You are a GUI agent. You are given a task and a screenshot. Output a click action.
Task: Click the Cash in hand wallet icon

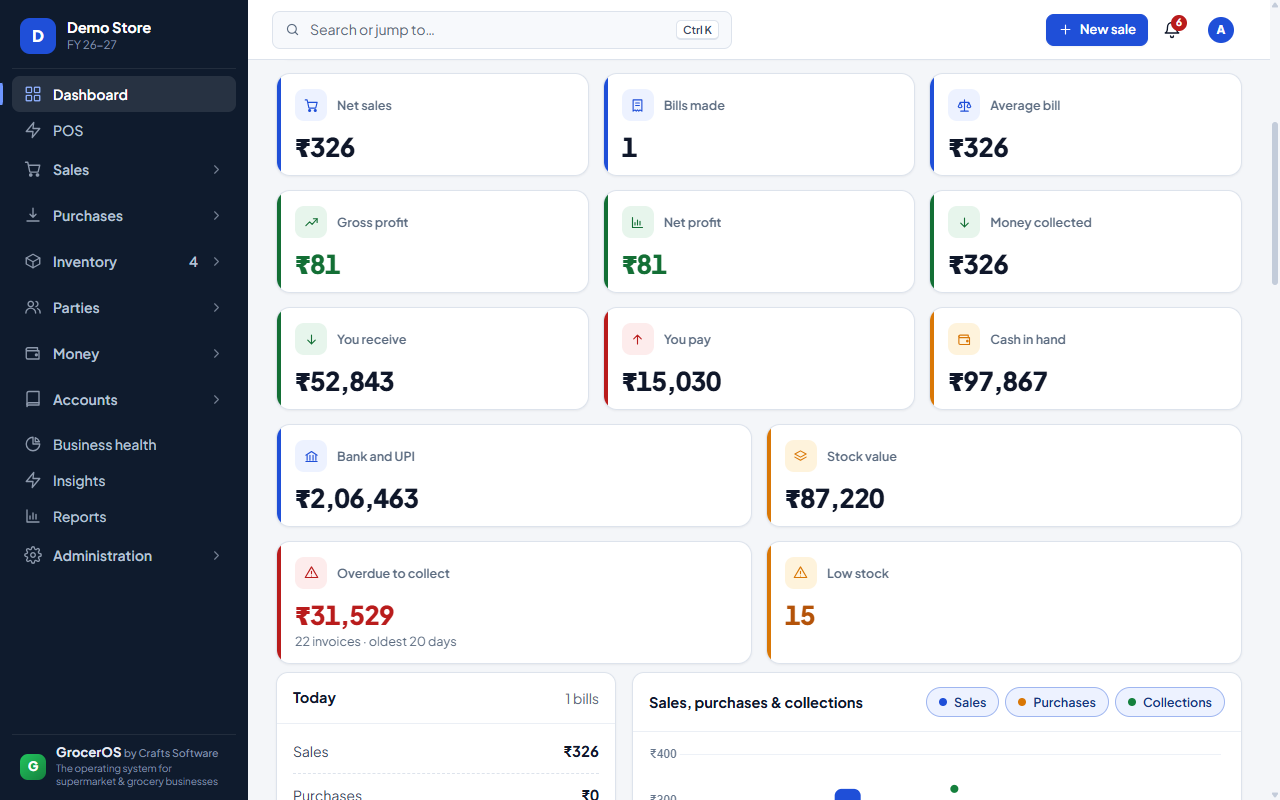click(x=964, y=339)
